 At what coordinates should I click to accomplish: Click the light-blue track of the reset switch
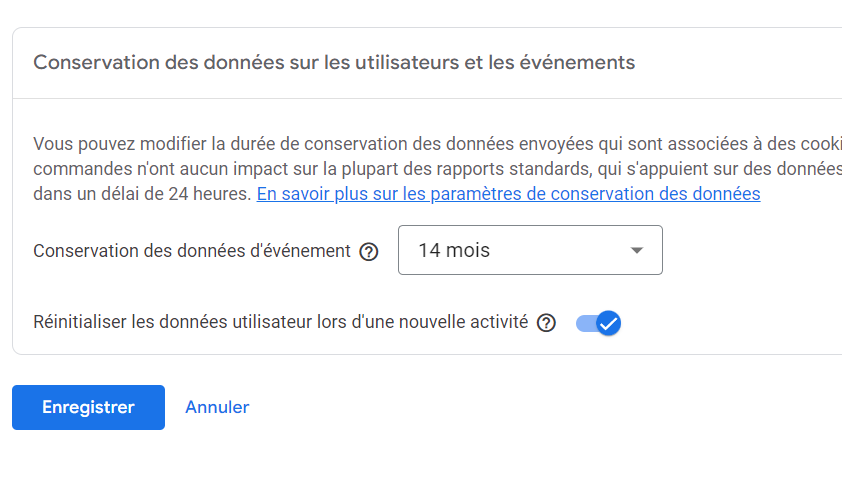tap(585, 323)
